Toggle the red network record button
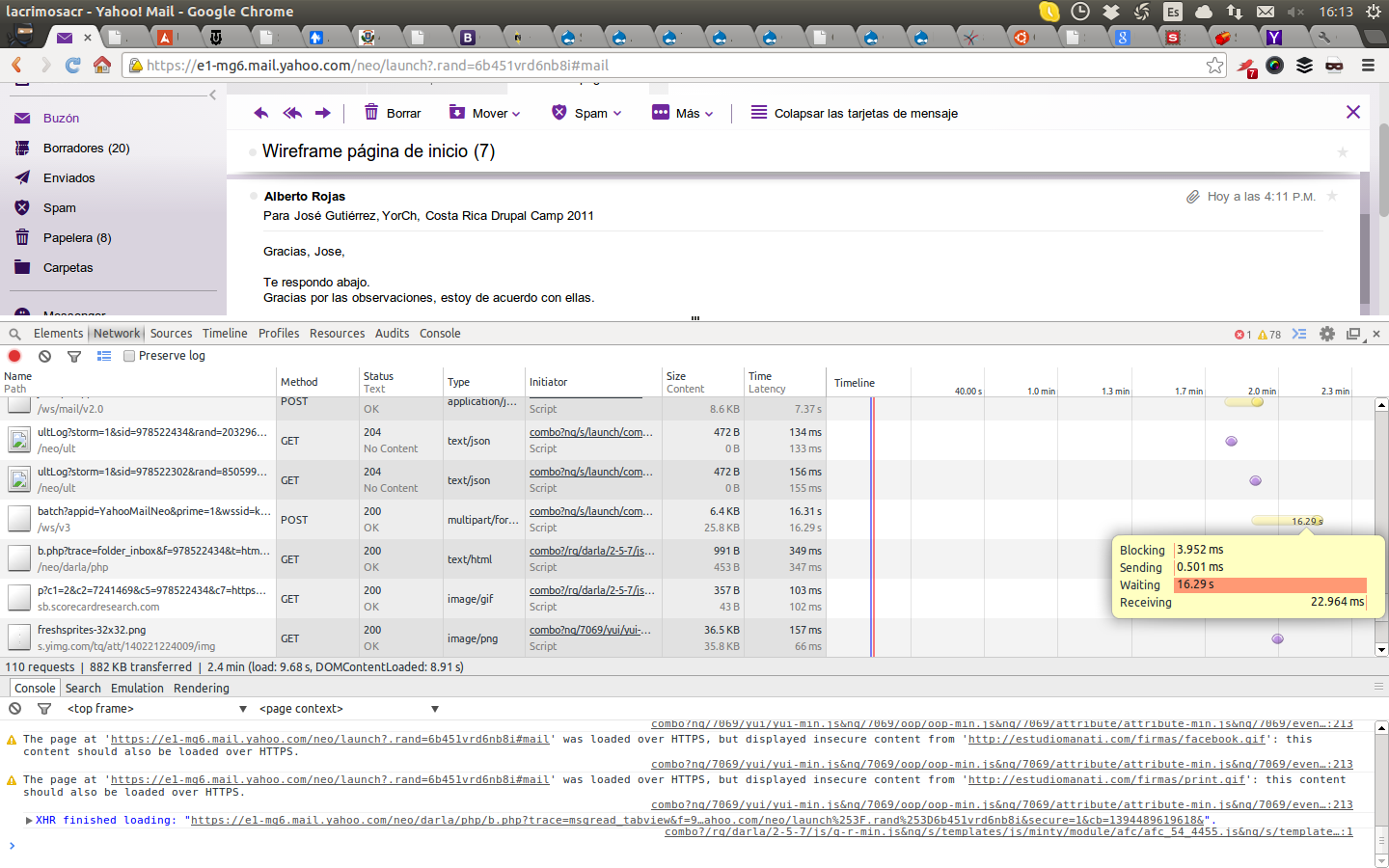 (14, 356)
